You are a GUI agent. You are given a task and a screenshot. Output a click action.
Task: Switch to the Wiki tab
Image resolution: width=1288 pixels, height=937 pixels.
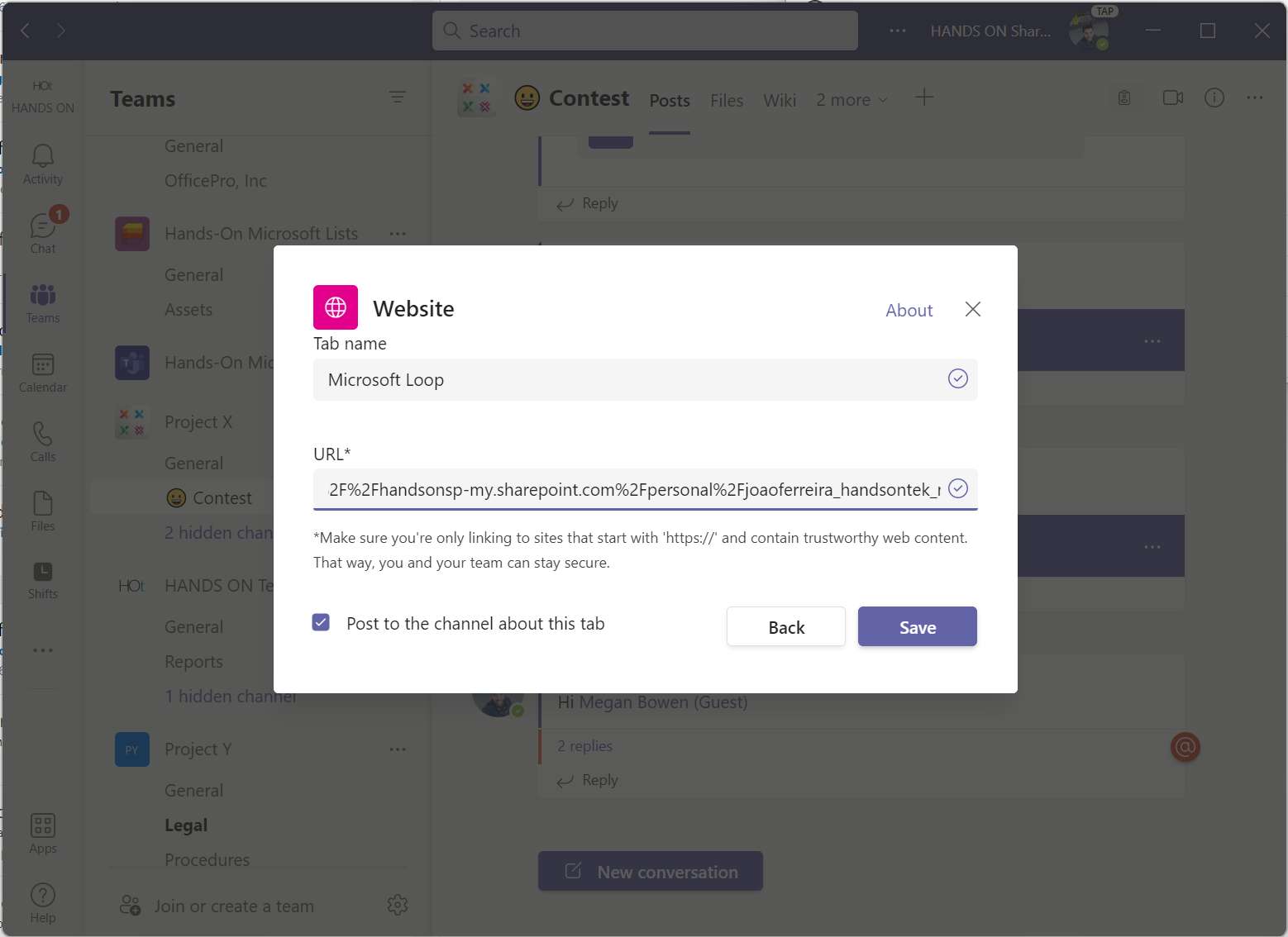(780, 101)
